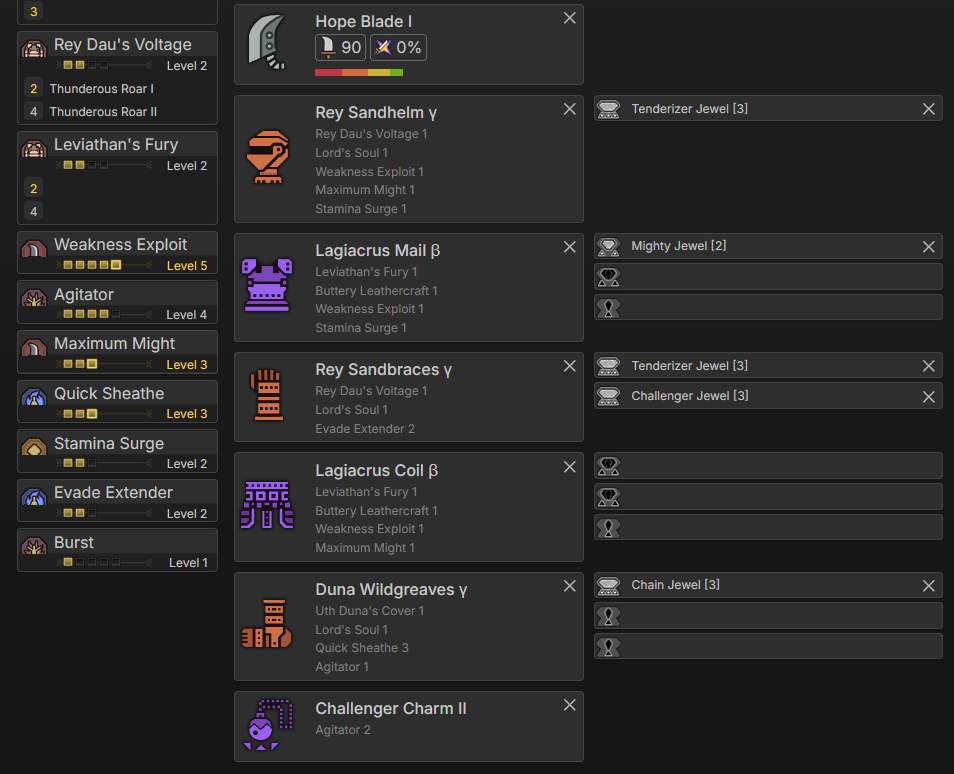Click the Challenger Jewel [3] decoration icon
The height and width of the screenshot is (774, 954).
coord(608,396)
